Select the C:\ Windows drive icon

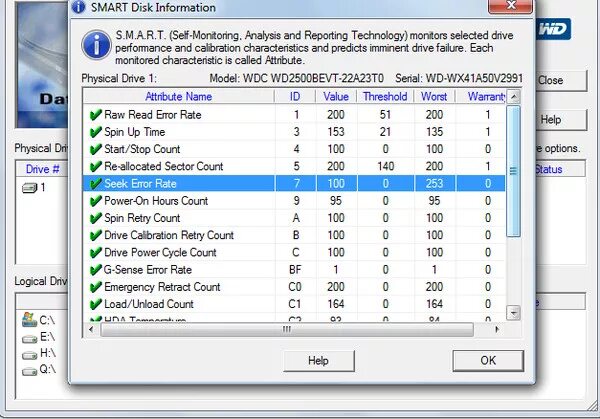pos(29,320)
